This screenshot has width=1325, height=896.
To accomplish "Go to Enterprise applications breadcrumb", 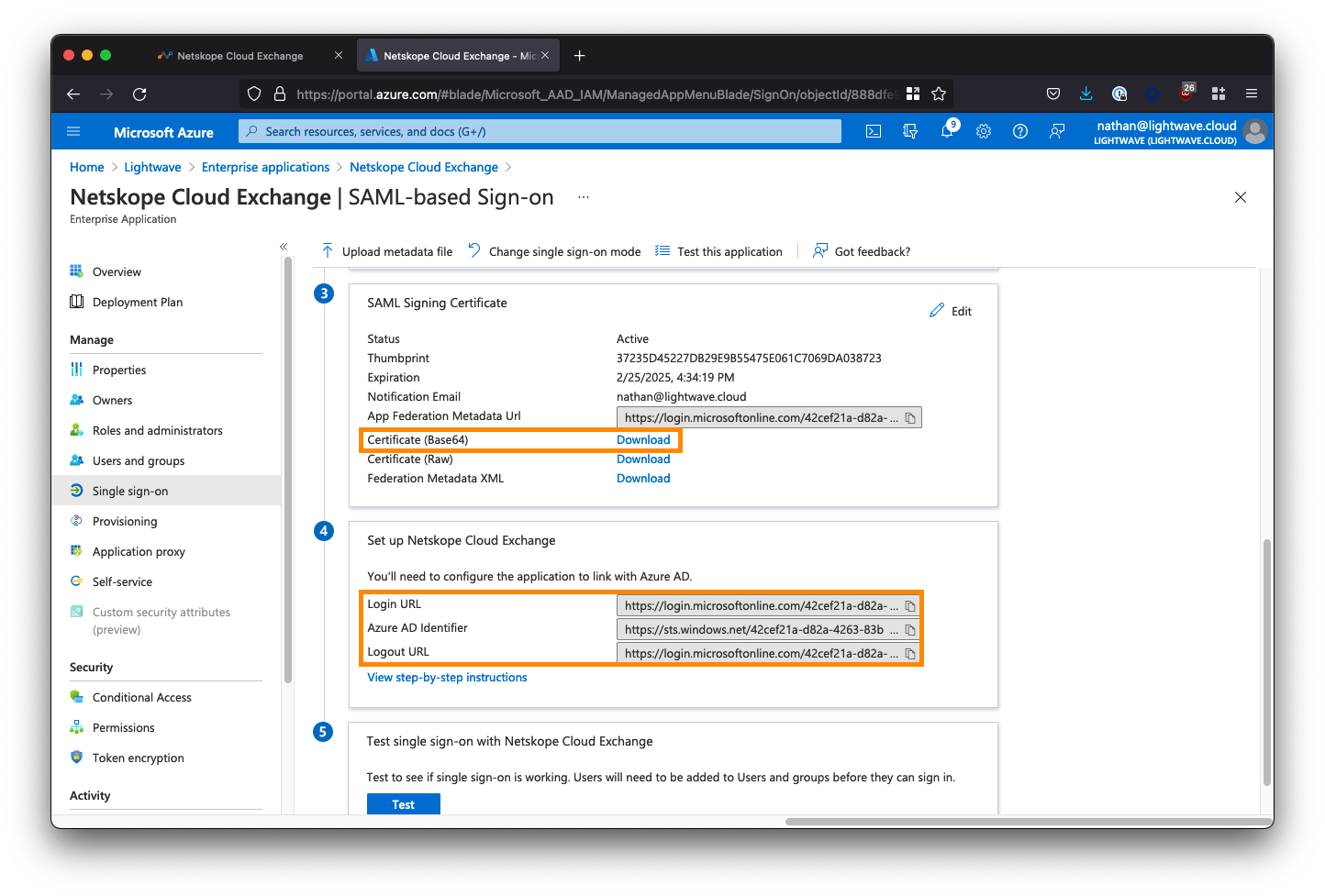I will click(x=265, y=167).
